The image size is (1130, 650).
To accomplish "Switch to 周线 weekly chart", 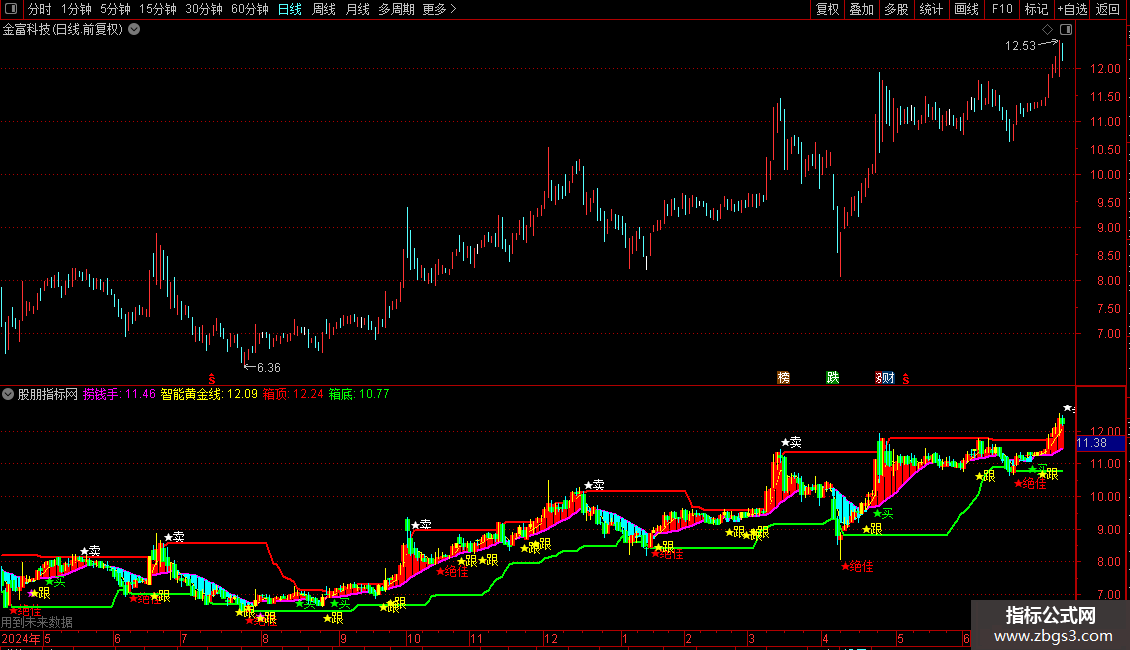I will pos(324,9).
